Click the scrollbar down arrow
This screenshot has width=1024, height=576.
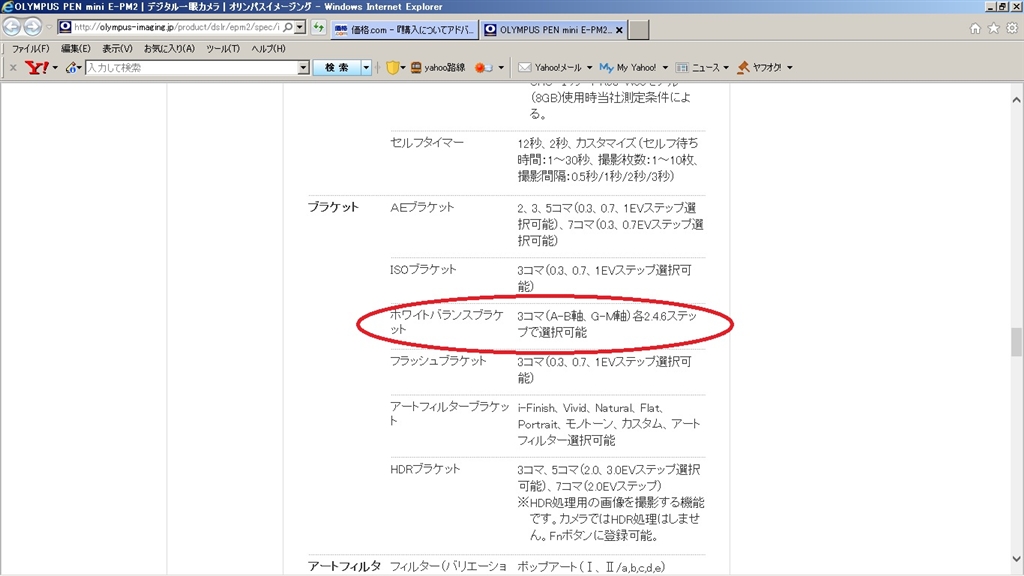click(1016, 559)
